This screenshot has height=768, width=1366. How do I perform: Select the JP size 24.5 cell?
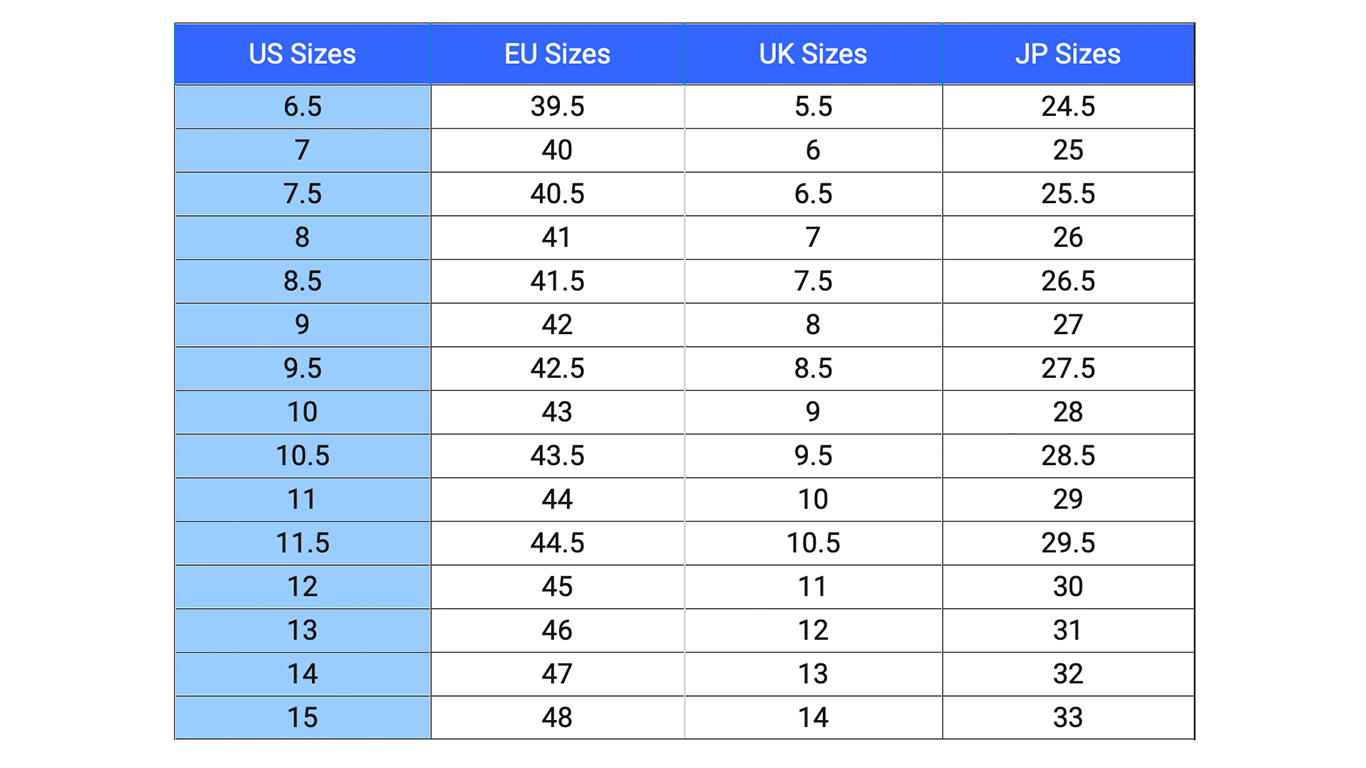click(1068, 107)
